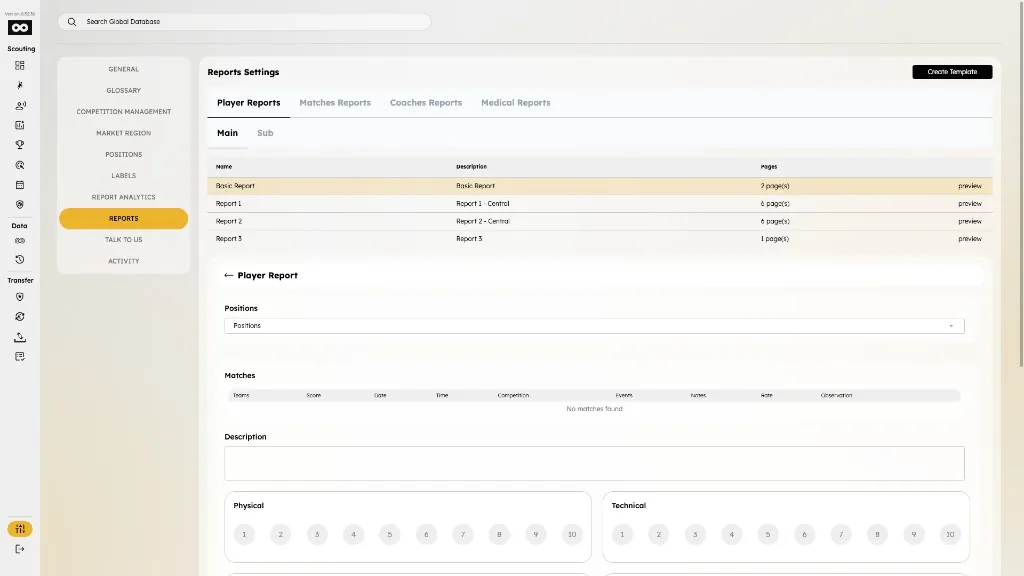Switch to the Coaches Reports tab
Image resolution: width=1024 pixels, height=576 pixels.
426,103
